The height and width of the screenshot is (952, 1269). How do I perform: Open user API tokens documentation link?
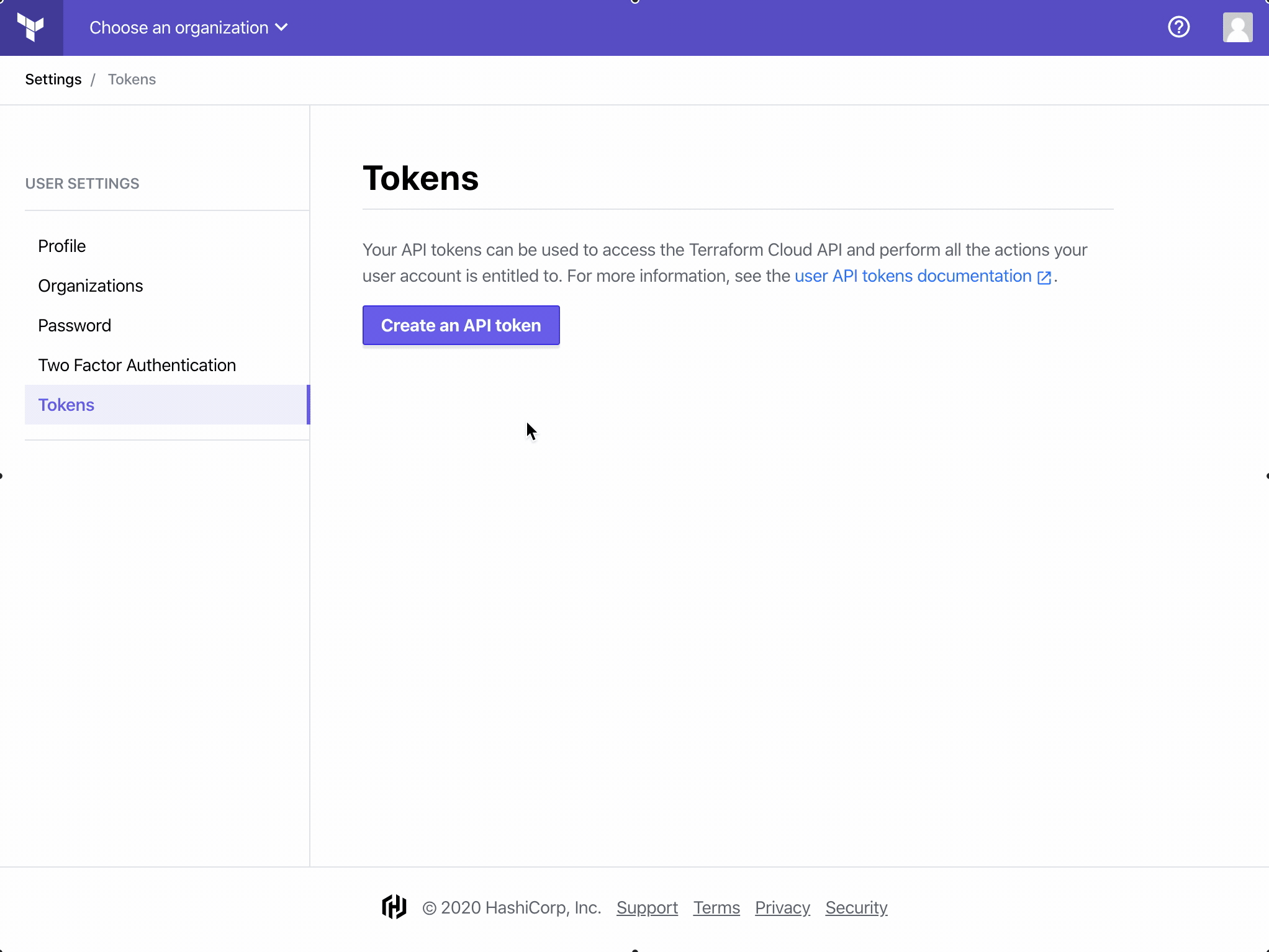(x=913, y=276)
